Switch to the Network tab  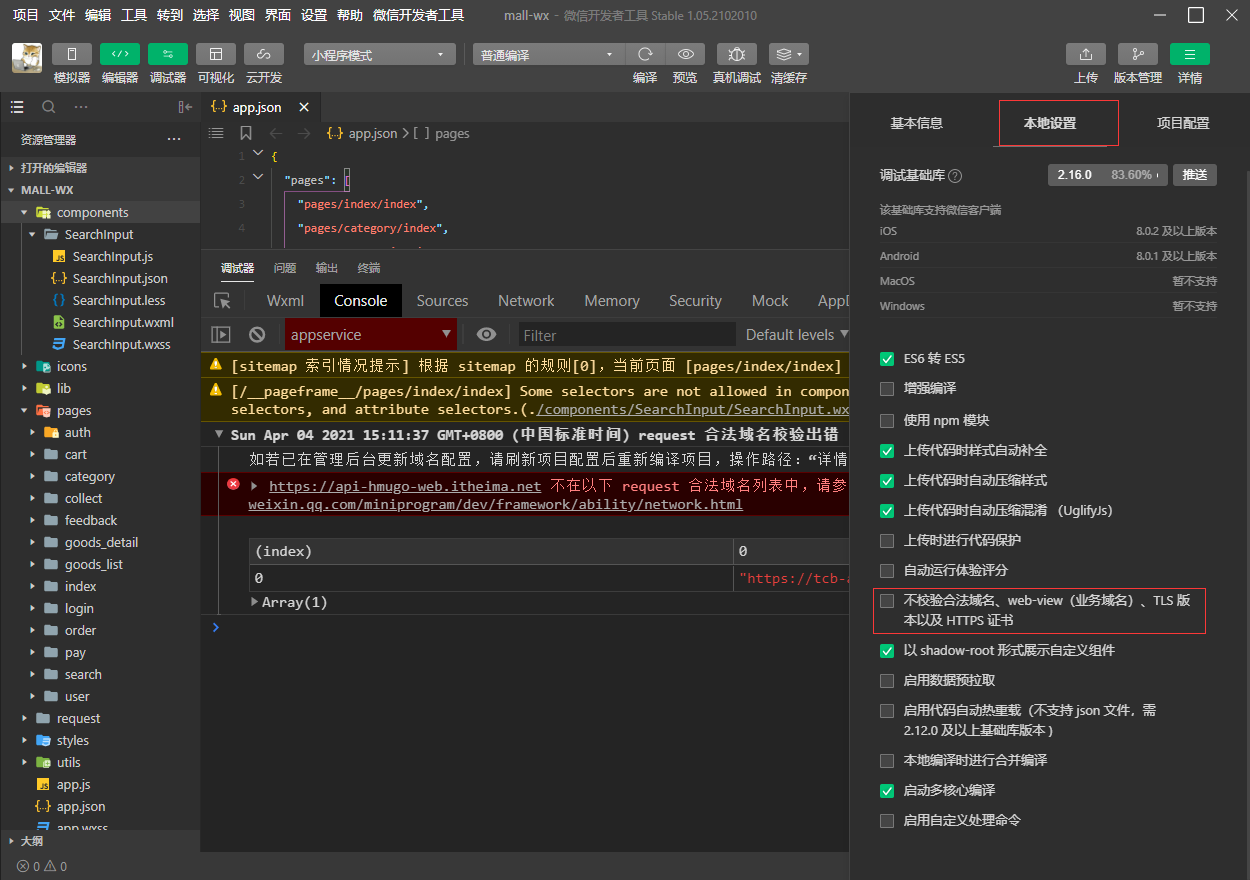coord(526,300)
